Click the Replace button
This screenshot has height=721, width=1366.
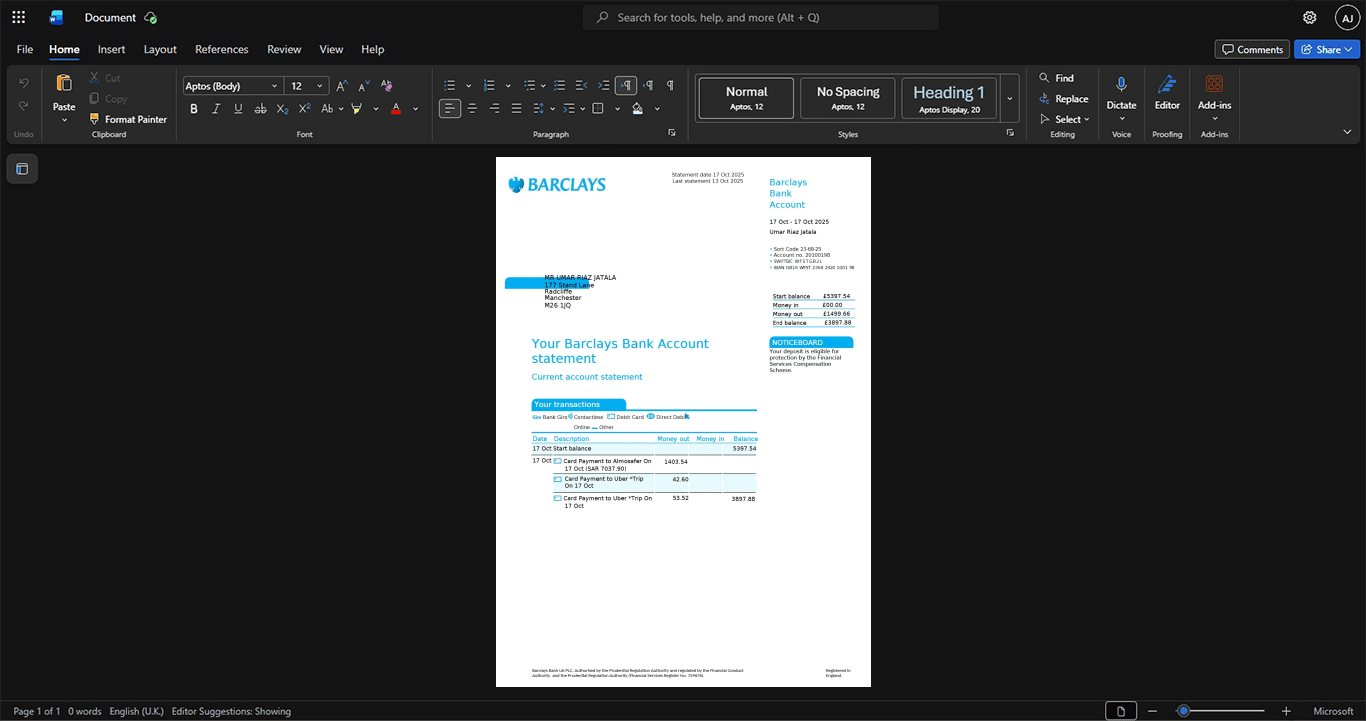pos(1064,98)
